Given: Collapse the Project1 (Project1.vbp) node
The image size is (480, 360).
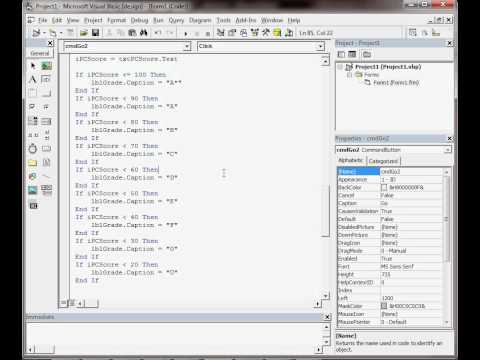Looking at the screenshot, I should [340, 67].
